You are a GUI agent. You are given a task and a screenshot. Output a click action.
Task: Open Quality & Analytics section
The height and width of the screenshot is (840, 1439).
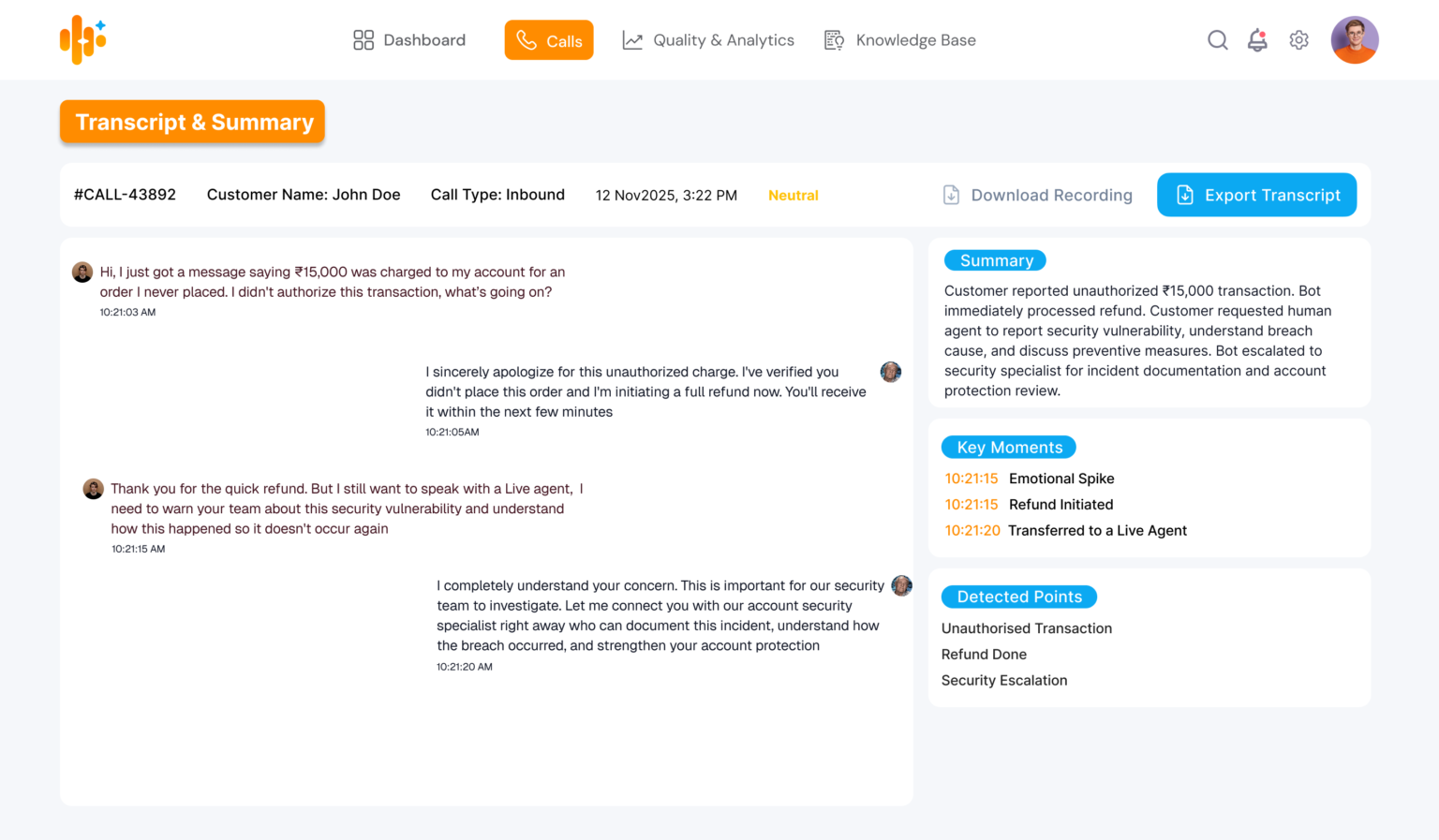[x=708, y=40]
